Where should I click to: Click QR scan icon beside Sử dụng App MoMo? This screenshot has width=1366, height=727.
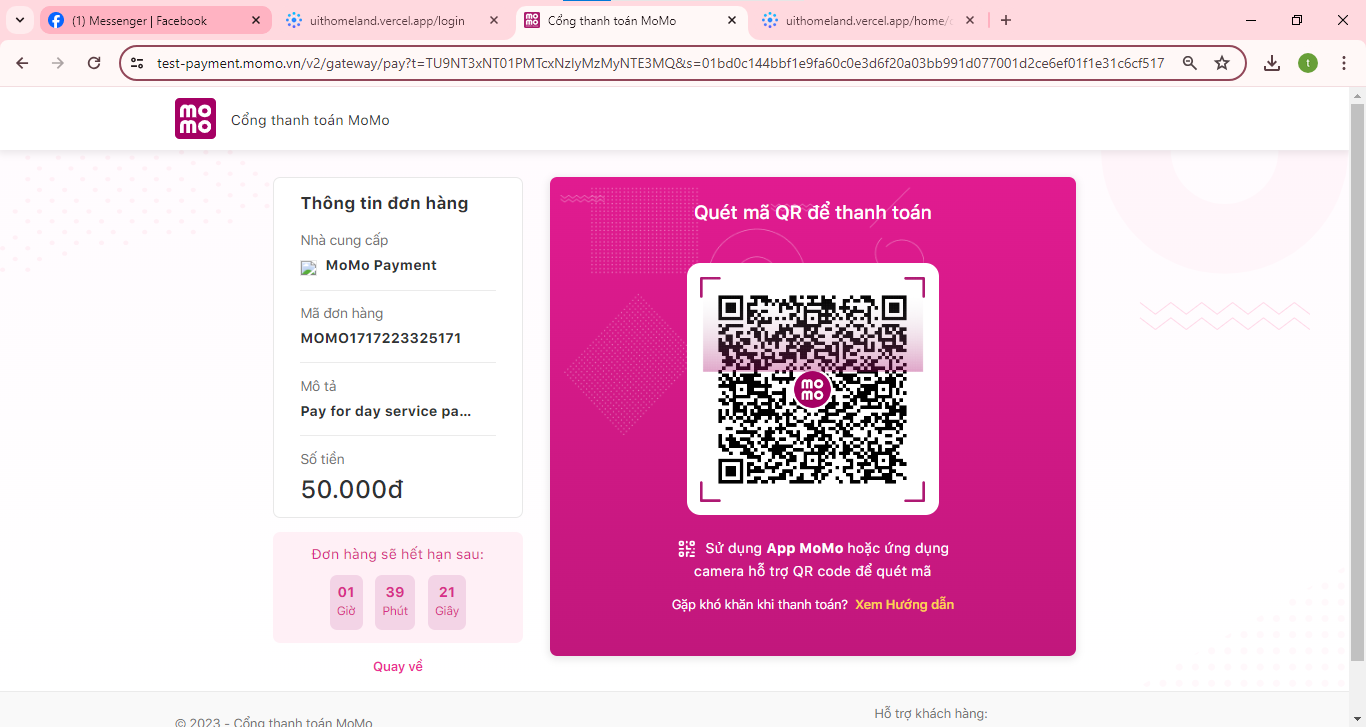click(x=686, y=548)
